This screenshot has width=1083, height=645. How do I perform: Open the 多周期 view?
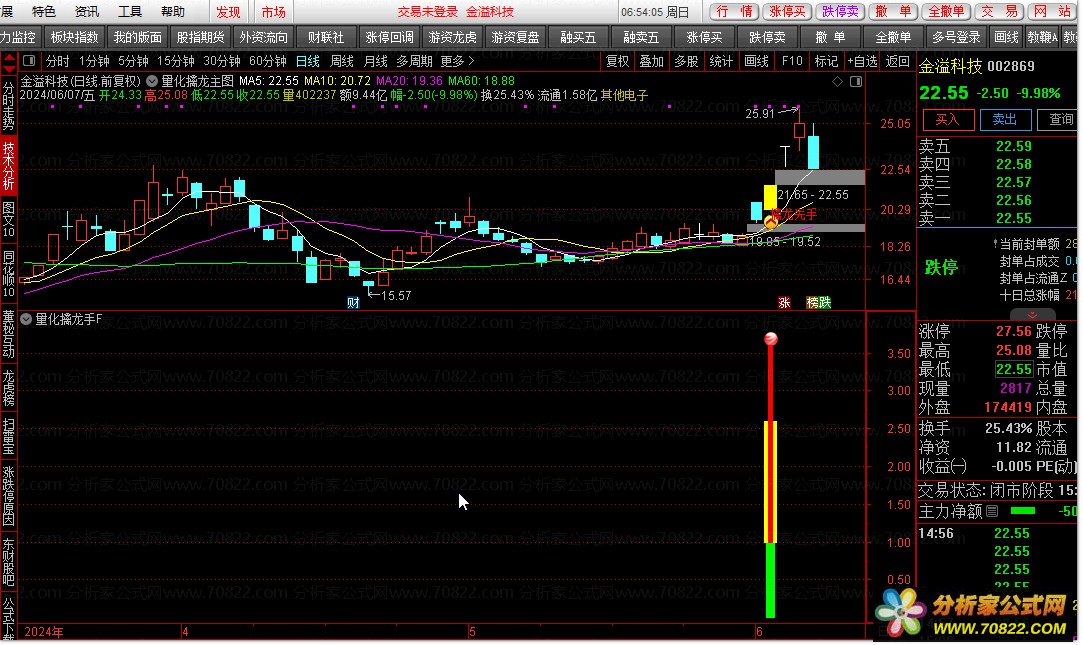coord(414,61)
